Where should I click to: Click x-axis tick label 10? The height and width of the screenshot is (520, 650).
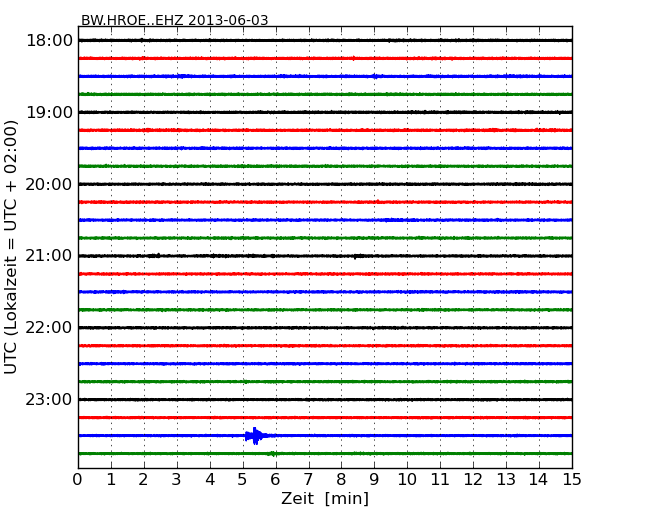click(x=407, y=479)
